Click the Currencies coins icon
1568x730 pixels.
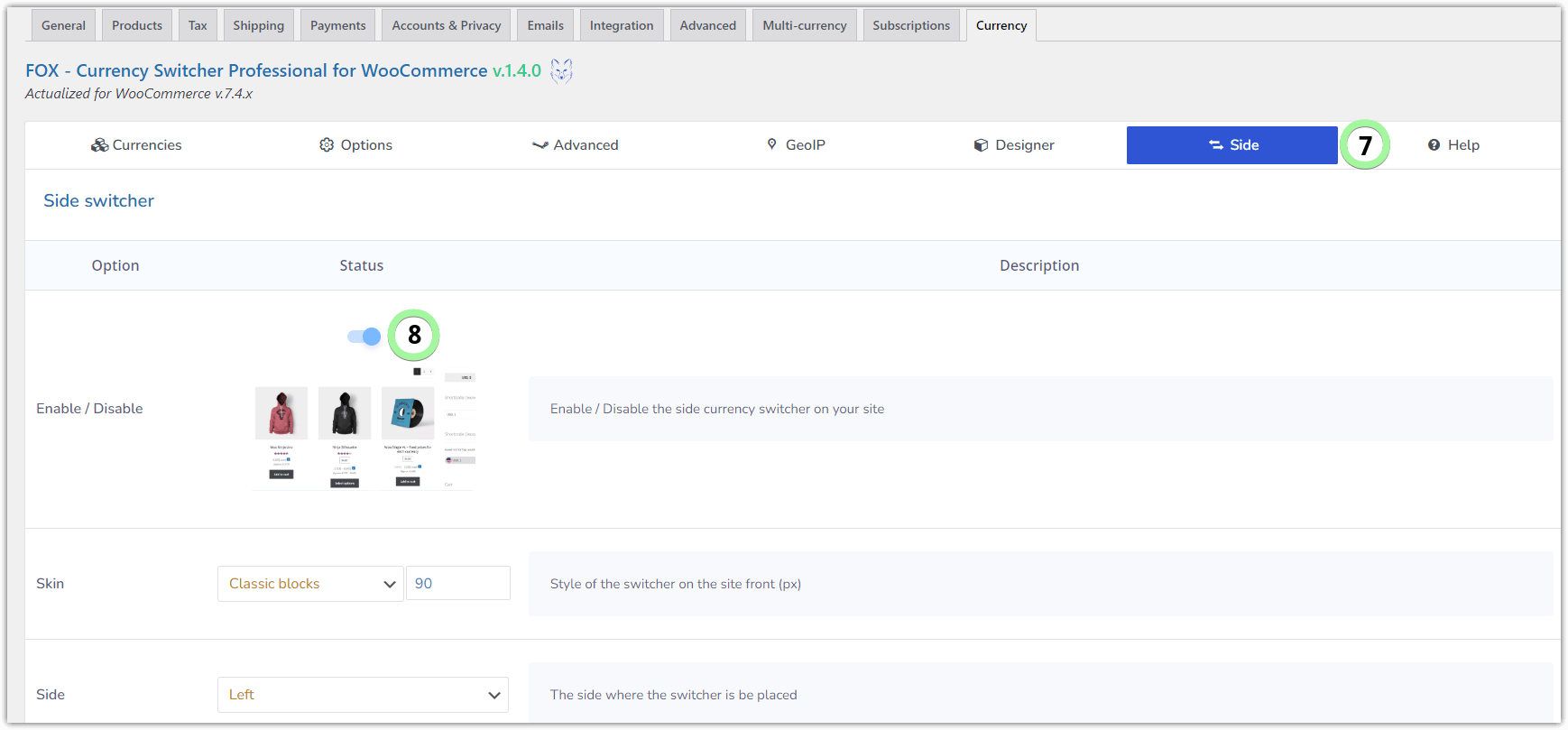click(x=99, y=145)
